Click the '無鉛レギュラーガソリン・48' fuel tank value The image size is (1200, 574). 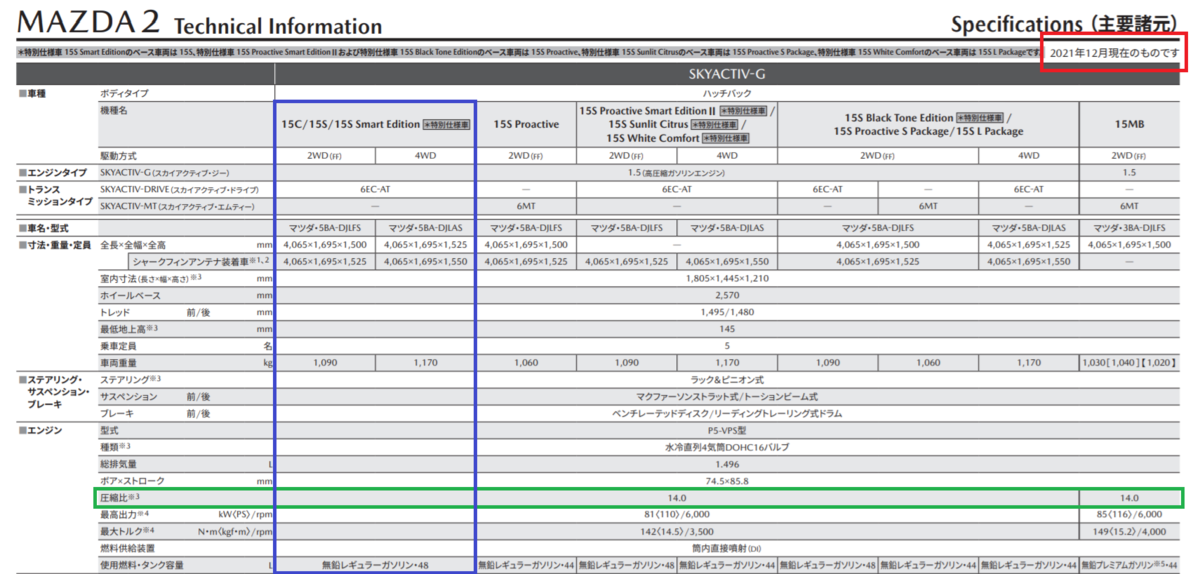point(375,565)
